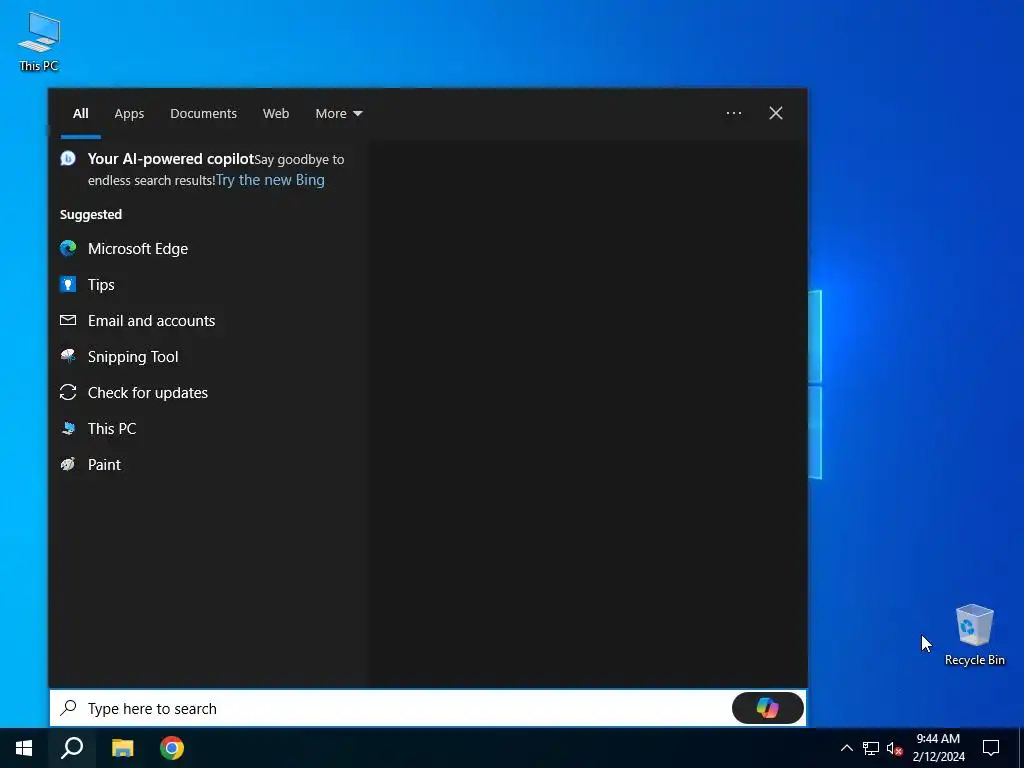Click the muted volume tray icon
Viewport: 1024px width, 768px height.
click(x=894, y=748)
